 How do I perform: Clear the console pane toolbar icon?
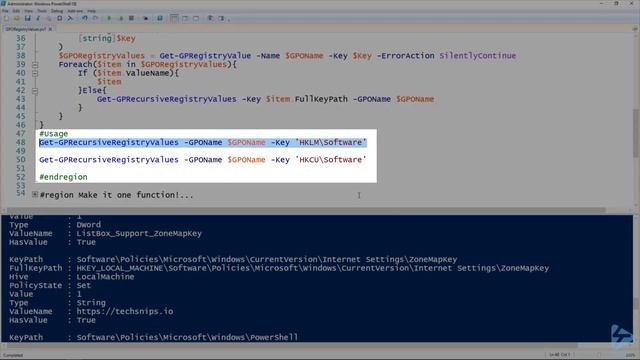coord(70,18)
